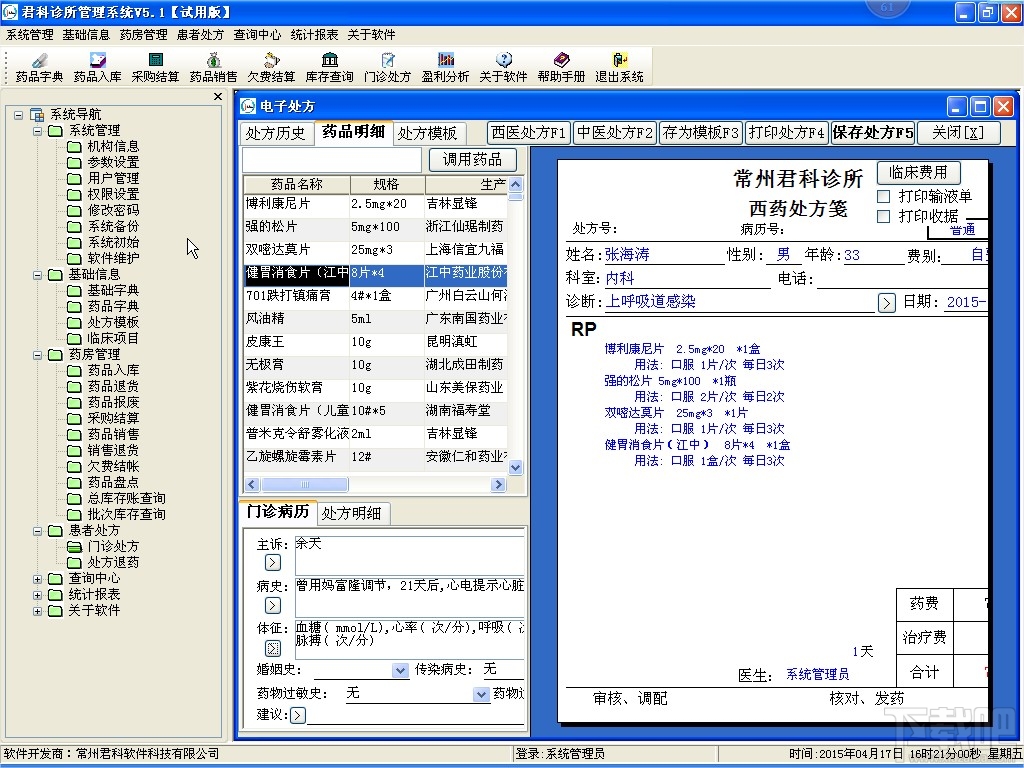The height and width of the screenshot is (768, 1024).
Task: Switch to the 处方历史 tab
Action: point(276,133)
